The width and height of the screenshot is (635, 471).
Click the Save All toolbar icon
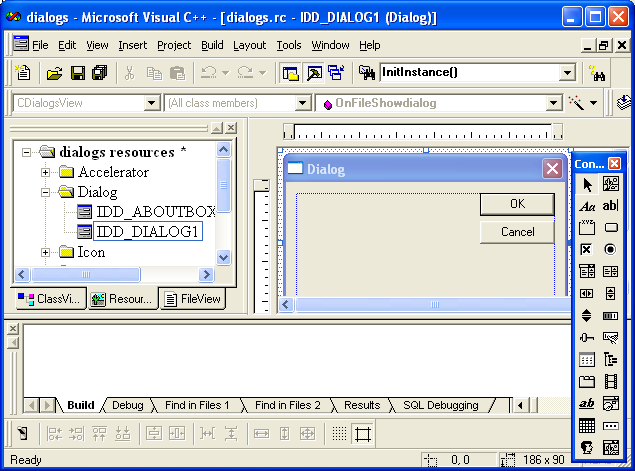point(100,73)
